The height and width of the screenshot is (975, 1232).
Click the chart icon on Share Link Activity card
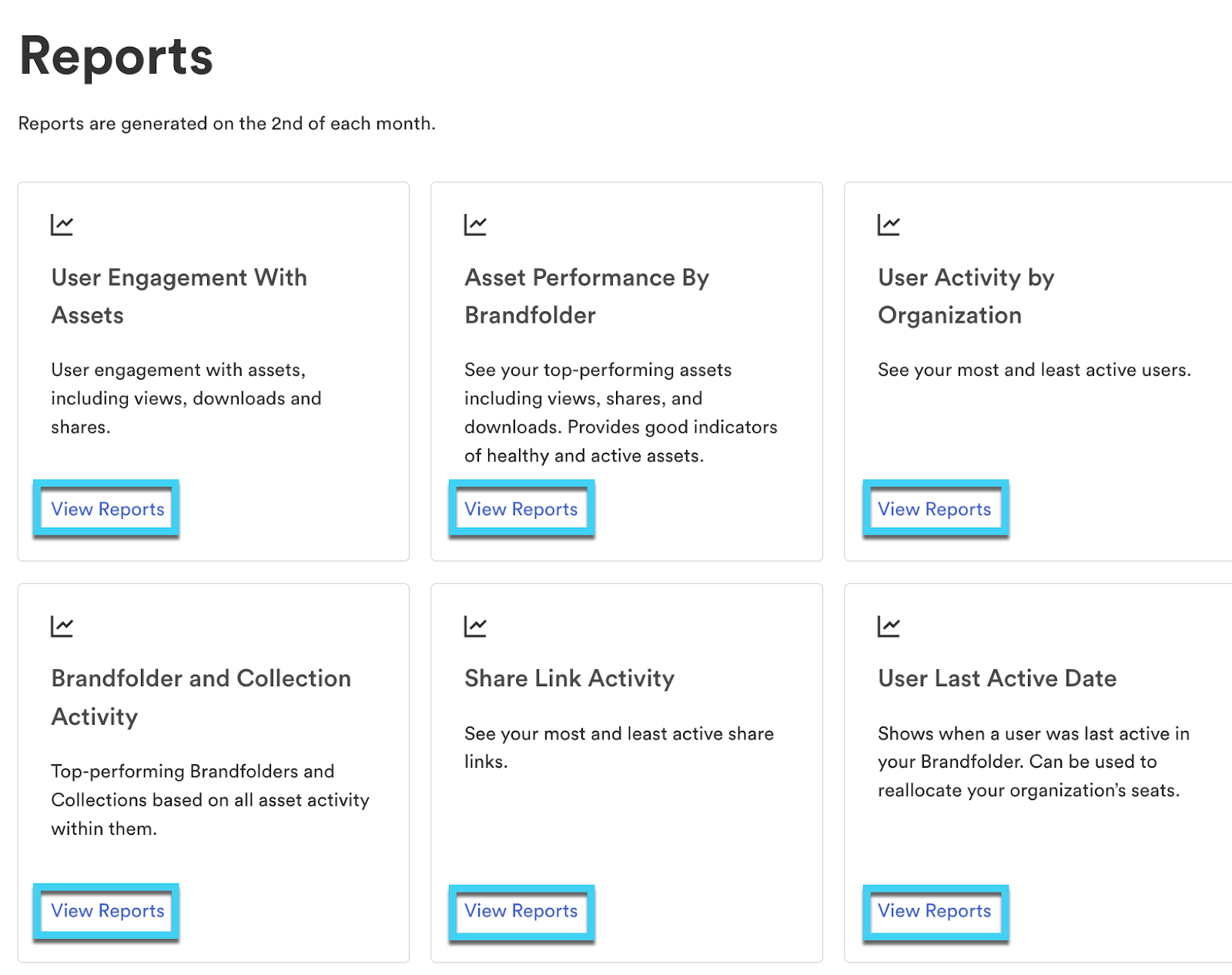(476, 625)
